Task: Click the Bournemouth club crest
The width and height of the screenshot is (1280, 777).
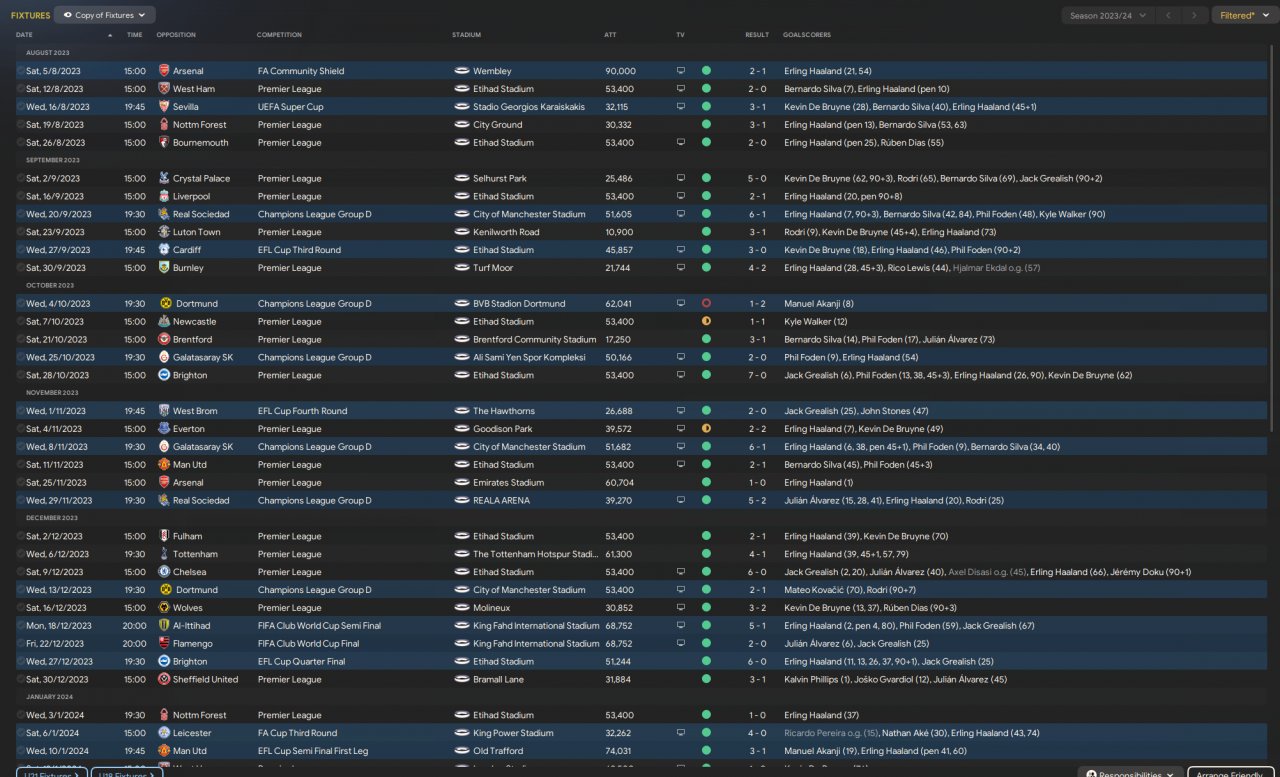Action: [x=164, y=143]
